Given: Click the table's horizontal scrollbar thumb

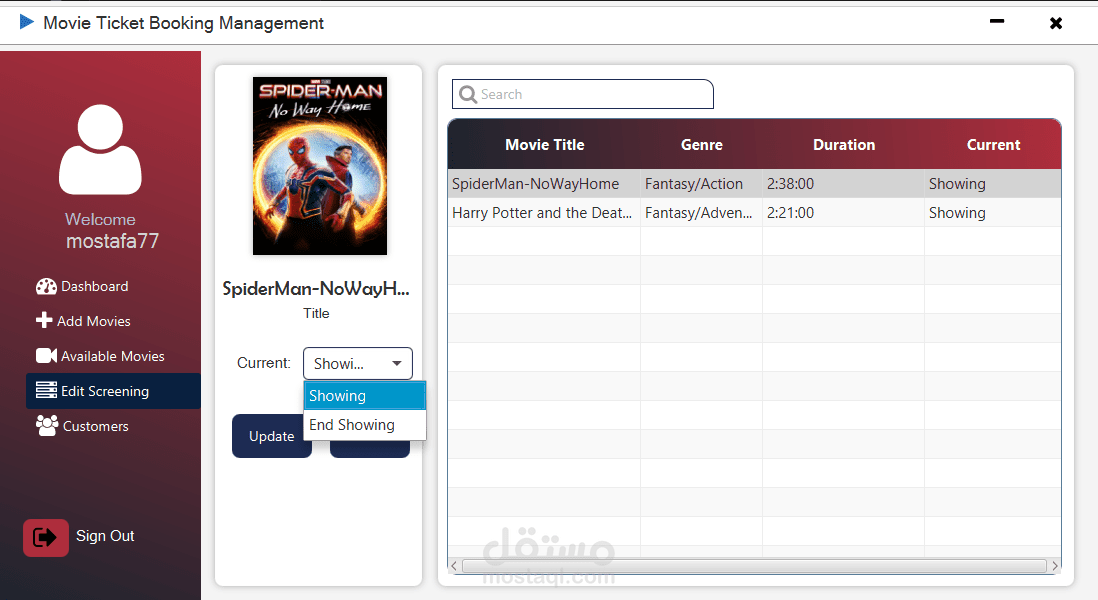Looking at the screenshot, I should (754, 566).
